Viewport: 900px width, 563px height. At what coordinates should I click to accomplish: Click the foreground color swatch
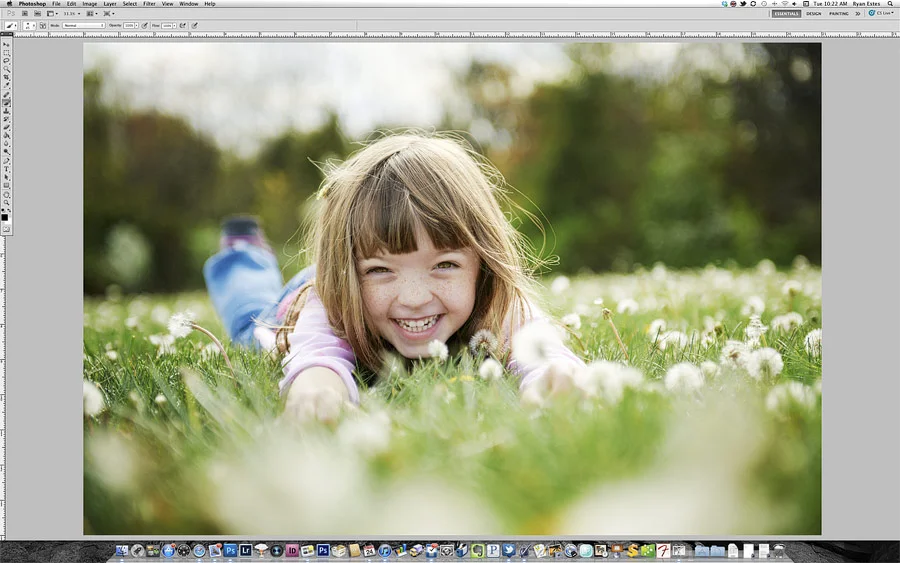pos(5,217)
